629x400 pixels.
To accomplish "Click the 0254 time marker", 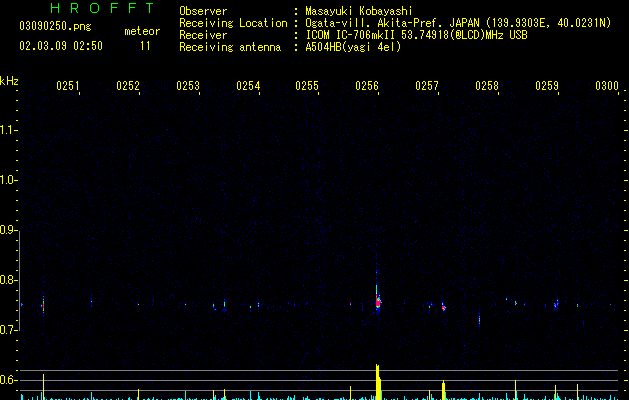I will pos(248,85).
